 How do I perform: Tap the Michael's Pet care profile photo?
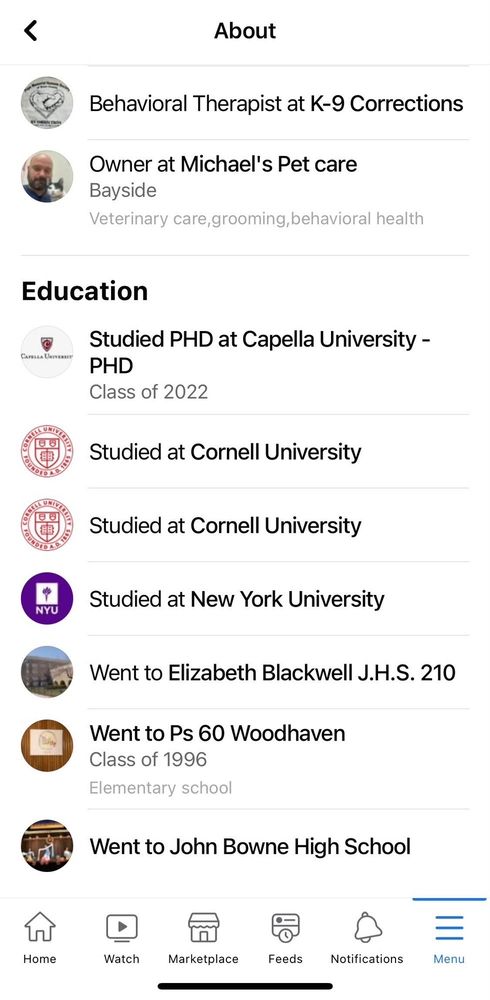click(47, 177)
